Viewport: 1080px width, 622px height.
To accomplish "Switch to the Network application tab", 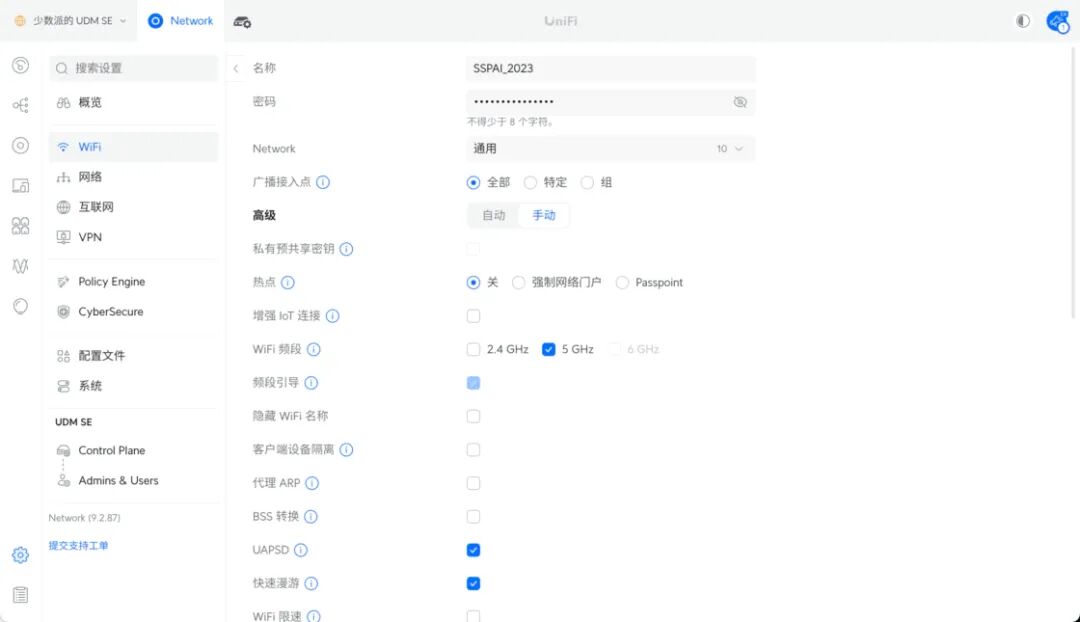I will click(x=180, y=21).
